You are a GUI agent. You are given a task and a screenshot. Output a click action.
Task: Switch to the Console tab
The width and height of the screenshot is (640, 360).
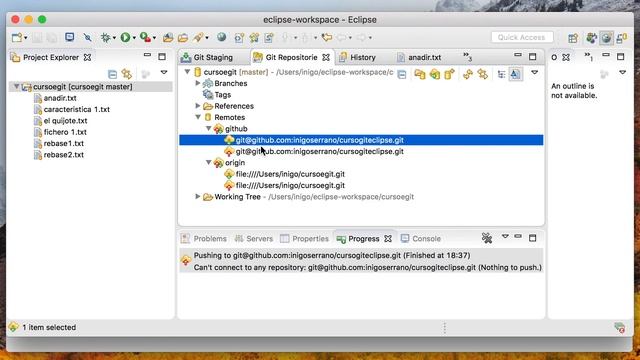tap(421, 239)
